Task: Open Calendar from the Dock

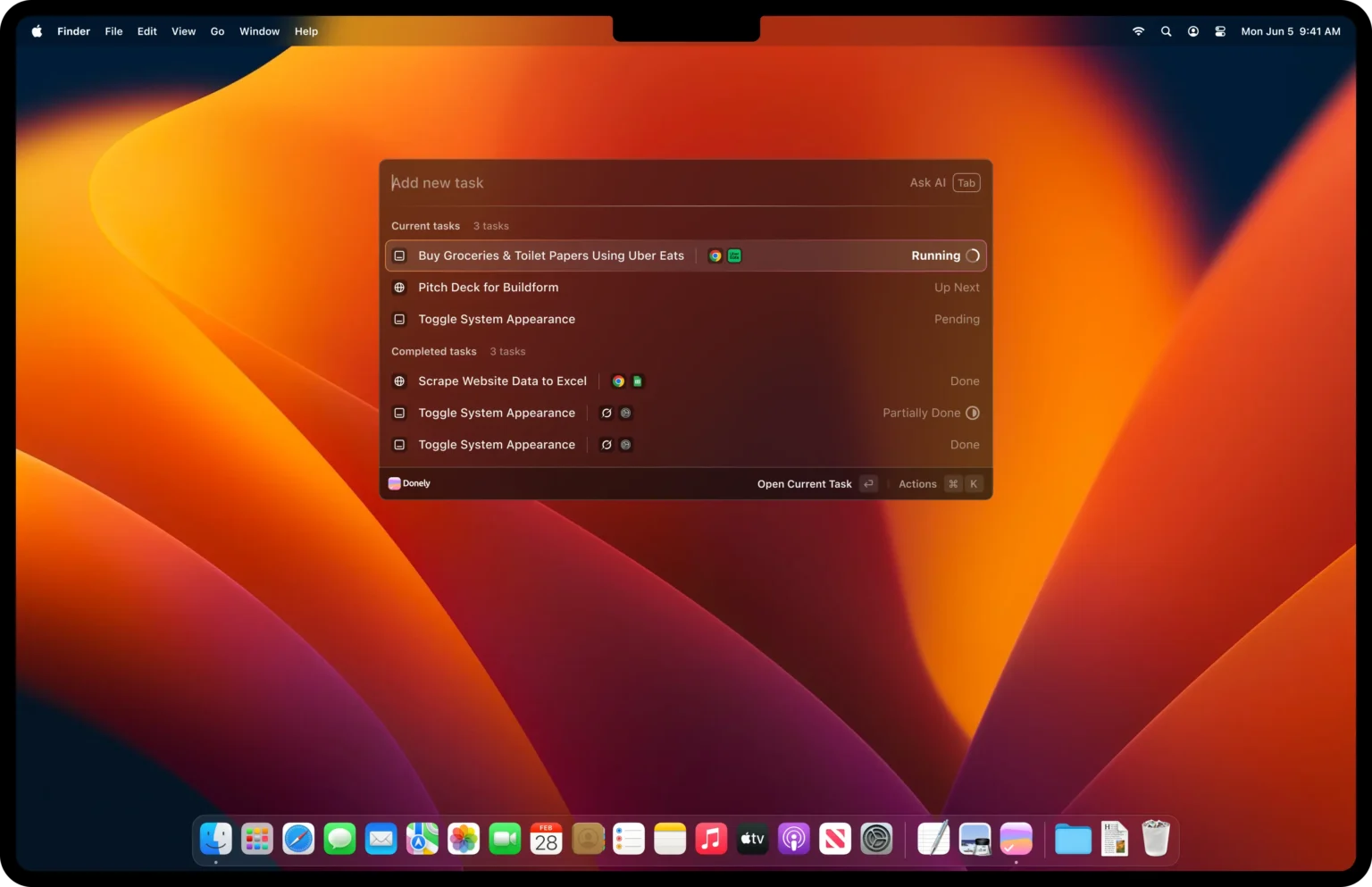Action: pos(546,839)
